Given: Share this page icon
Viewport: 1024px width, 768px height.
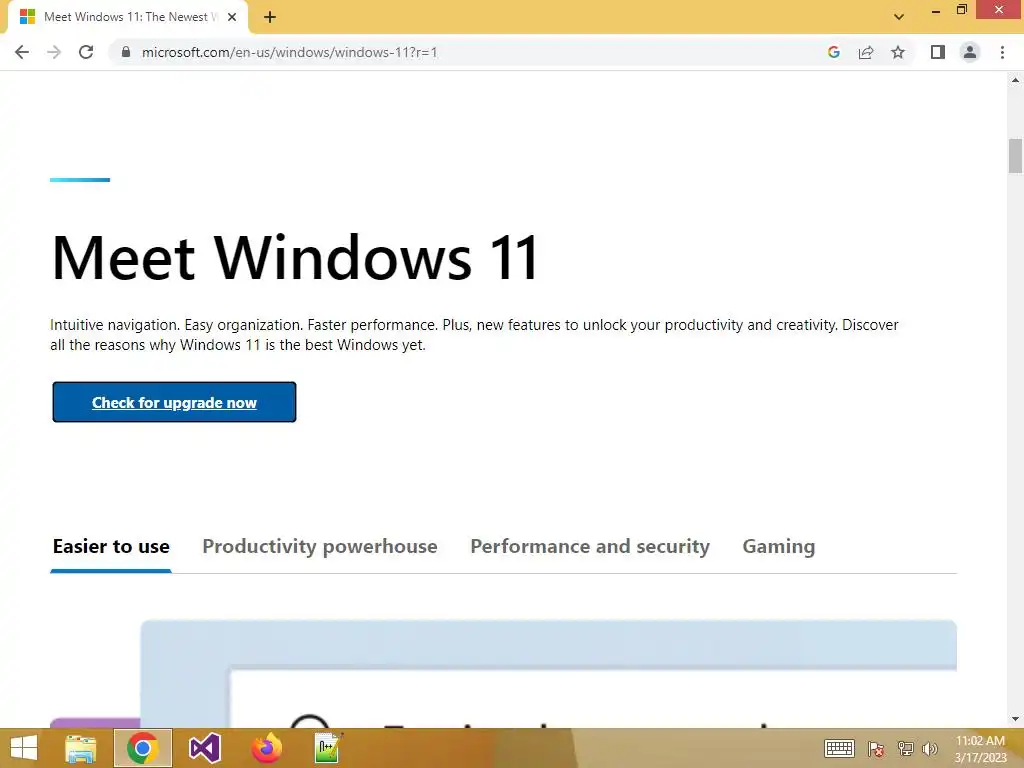Looking at the screenshot, I should pos(866,52).
